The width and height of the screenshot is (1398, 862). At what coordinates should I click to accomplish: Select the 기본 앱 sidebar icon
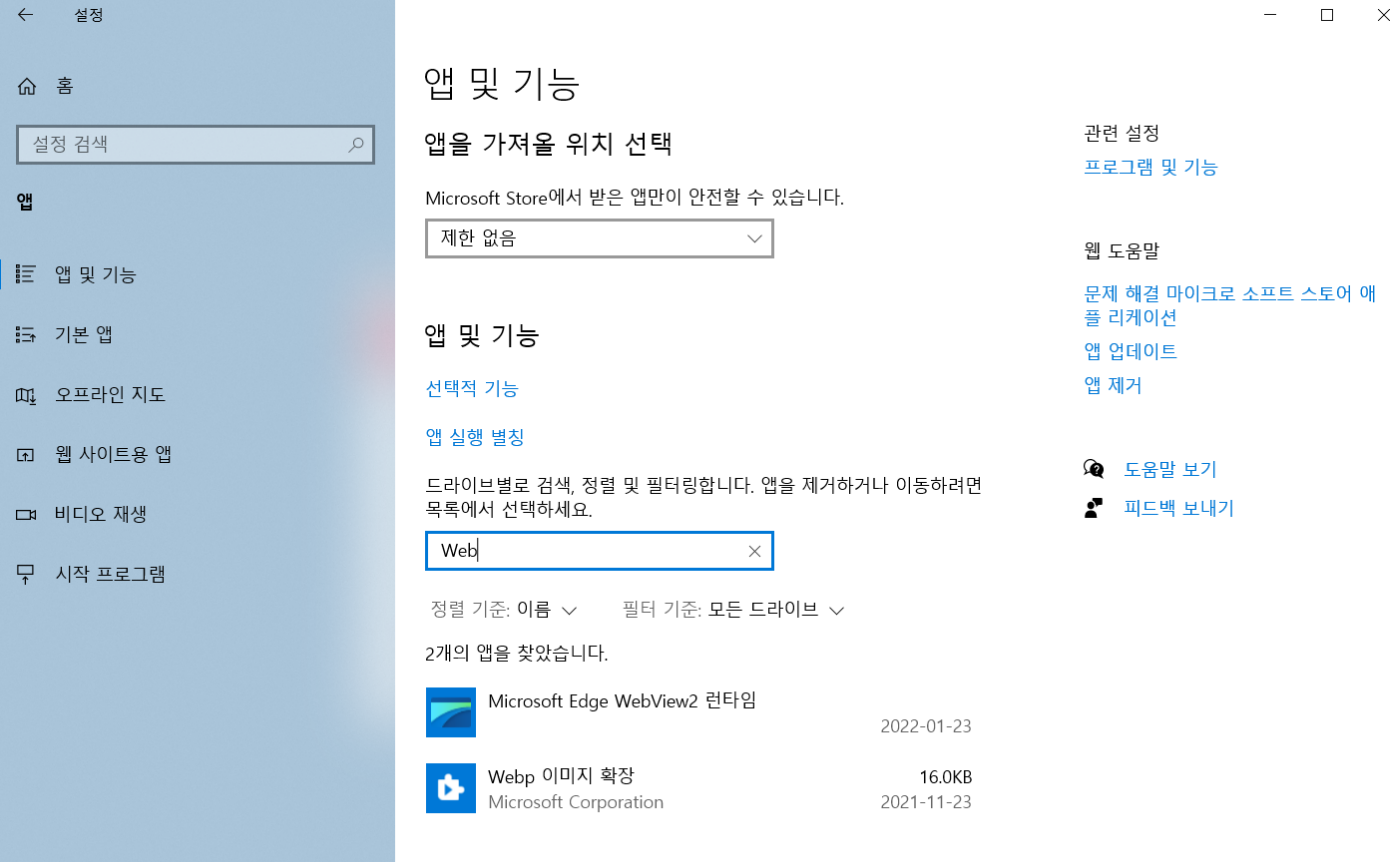tap(27, 335)
